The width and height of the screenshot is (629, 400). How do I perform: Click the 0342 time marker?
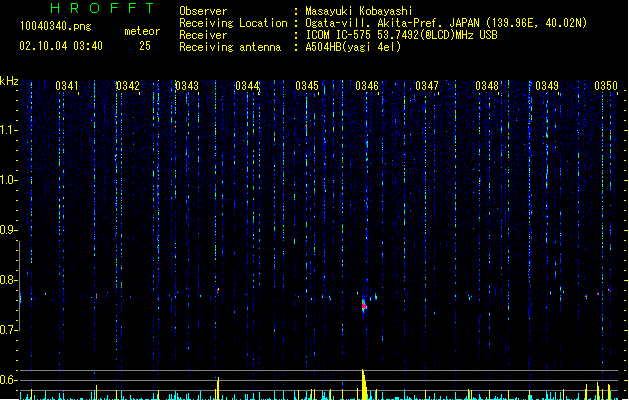(128, 86)
